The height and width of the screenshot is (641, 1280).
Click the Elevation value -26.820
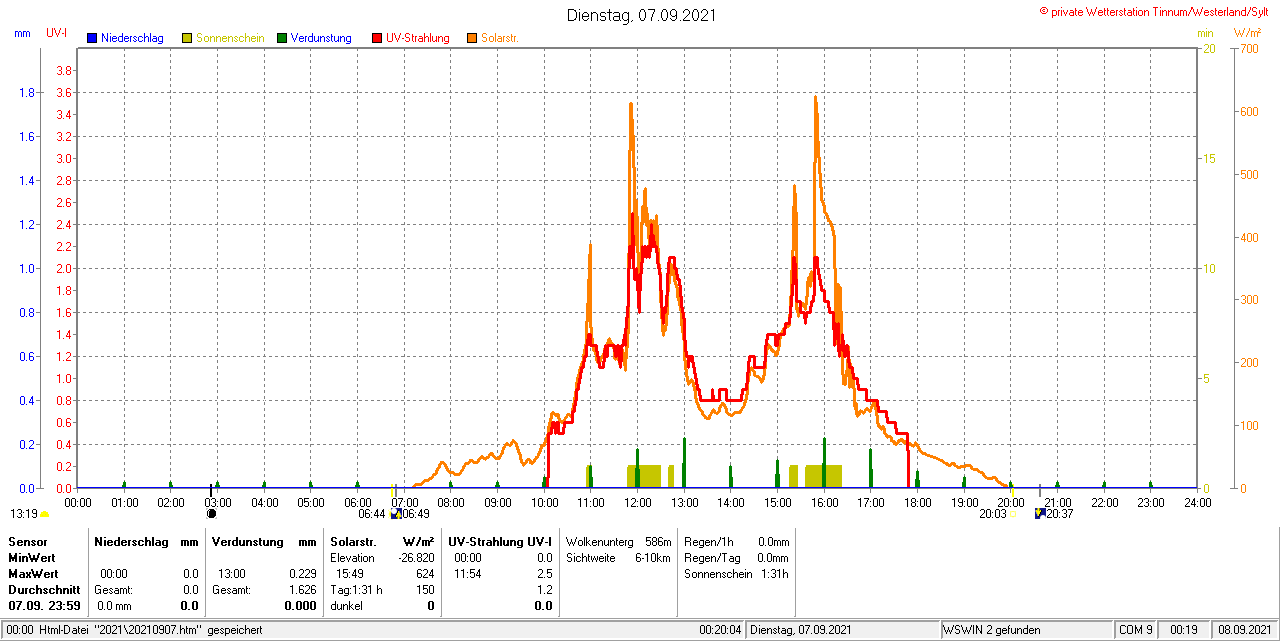point(416,558)
